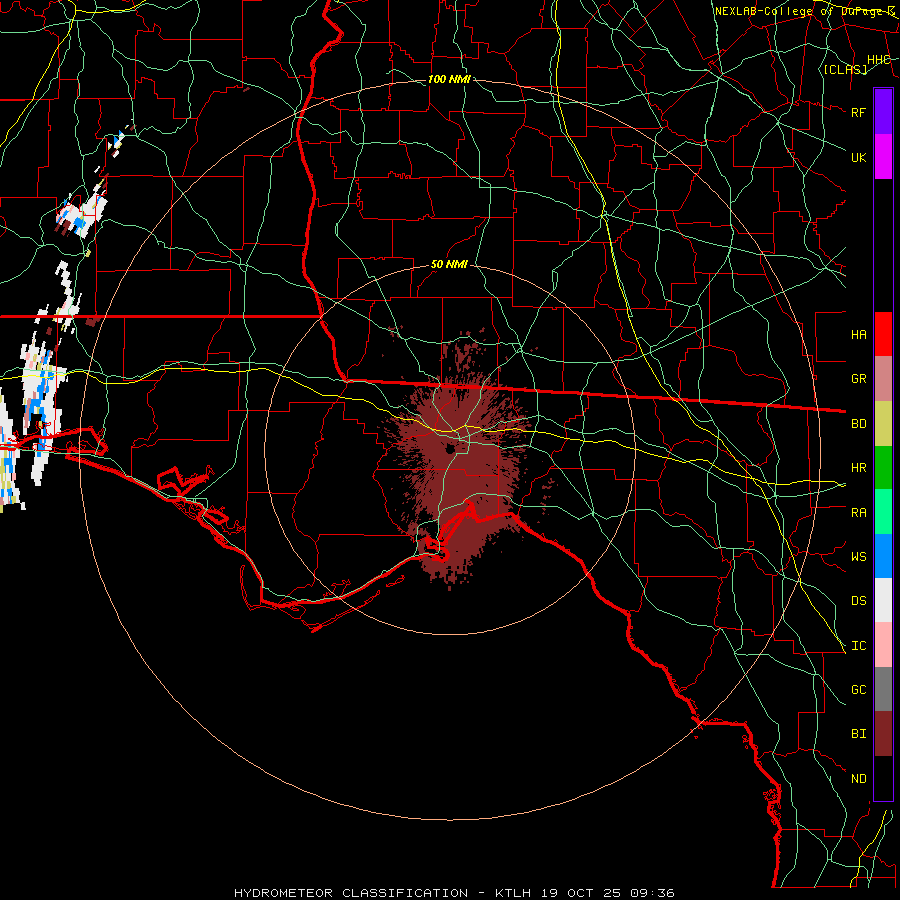Click the RA legend label

[x=858, y=512]
